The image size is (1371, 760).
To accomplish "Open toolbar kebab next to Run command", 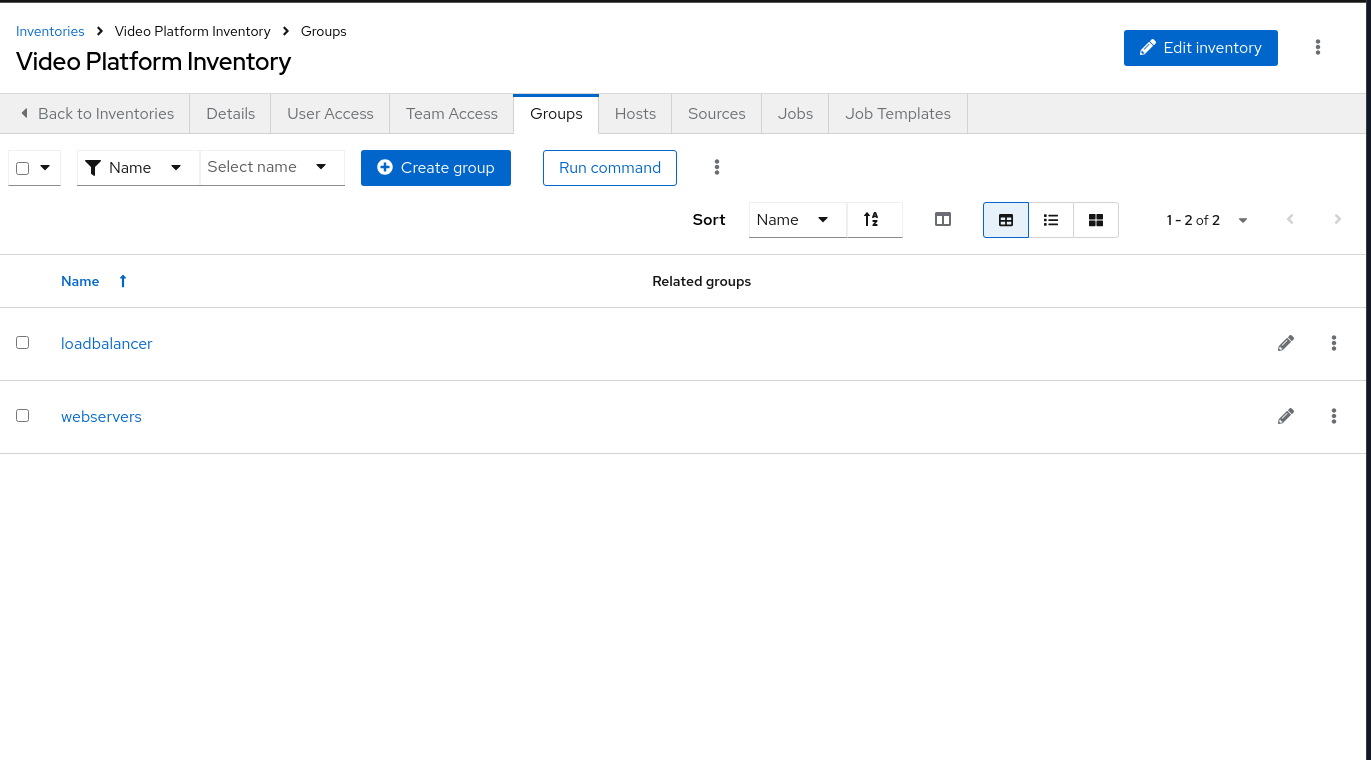I will click(x=717, y=167).
